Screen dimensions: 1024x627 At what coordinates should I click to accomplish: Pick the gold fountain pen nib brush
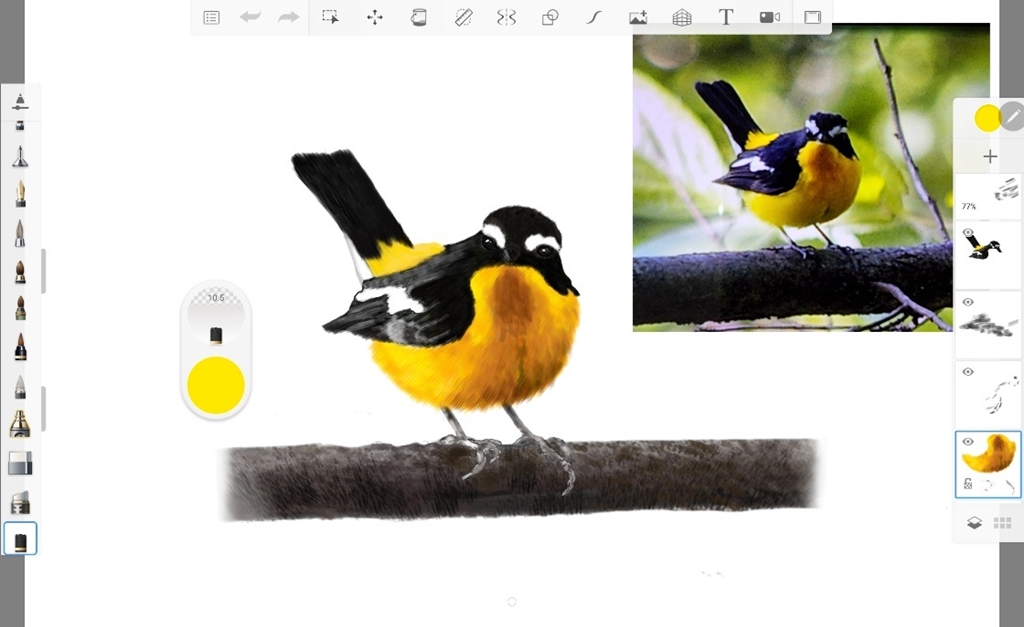[20, 194]
